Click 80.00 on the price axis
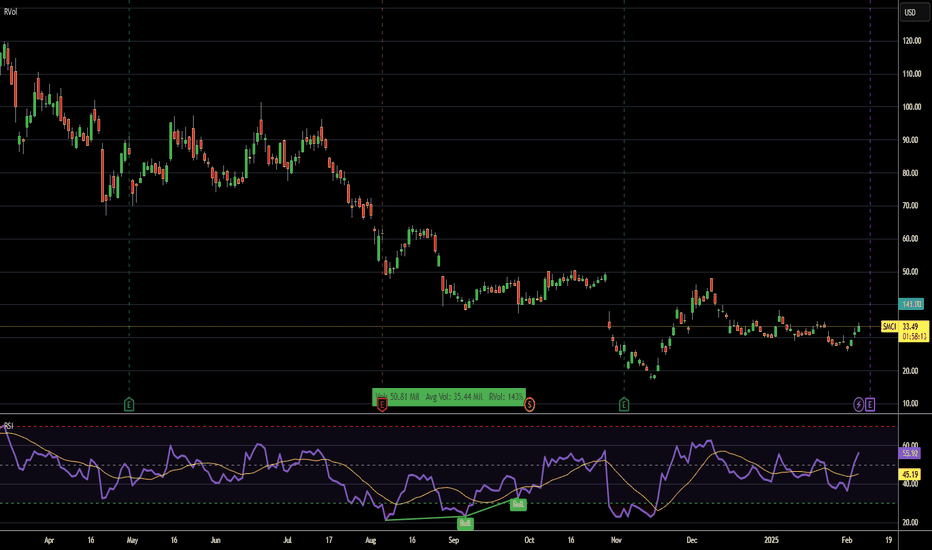932x550 pixels. point(910,174)
